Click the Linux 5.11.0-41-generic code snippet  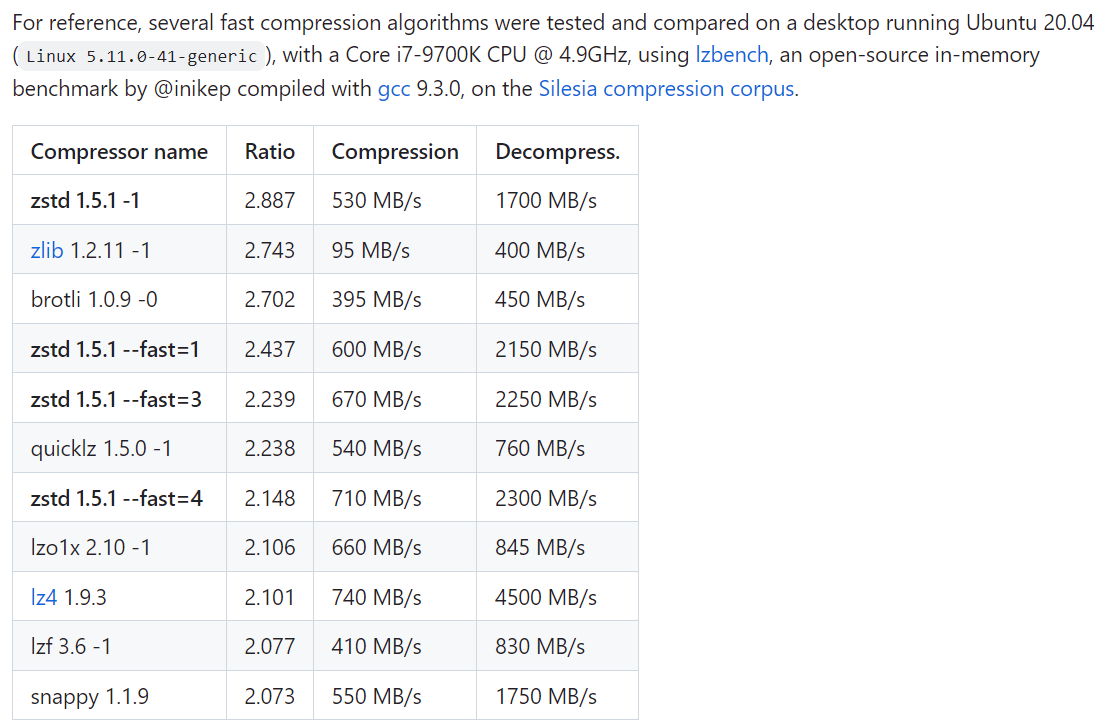point(142,56)
